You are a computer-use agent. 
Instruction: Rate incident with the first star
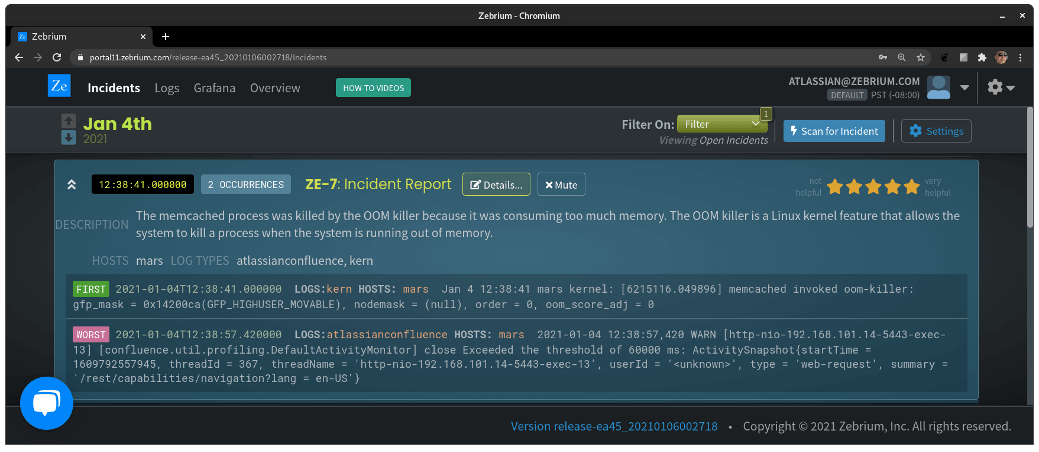pyautogui.click(x=835, y=186)
